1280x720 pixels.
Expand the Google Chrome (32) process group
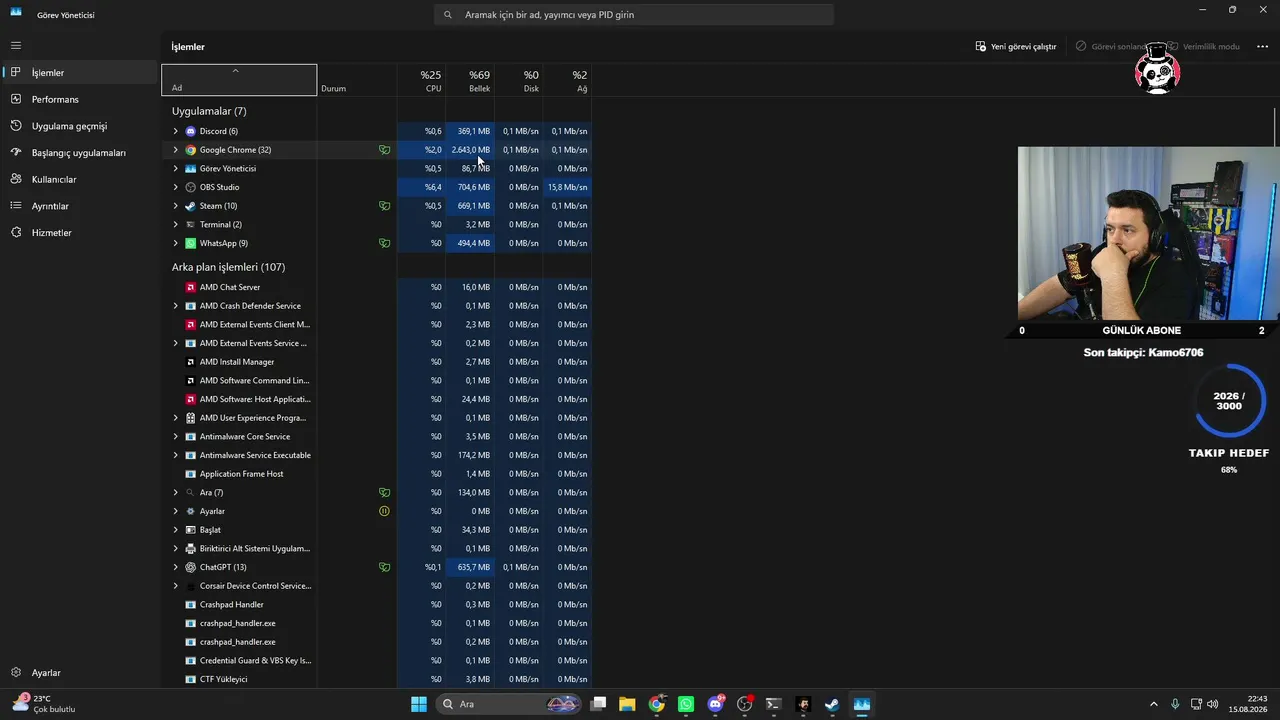coord(175,150)
